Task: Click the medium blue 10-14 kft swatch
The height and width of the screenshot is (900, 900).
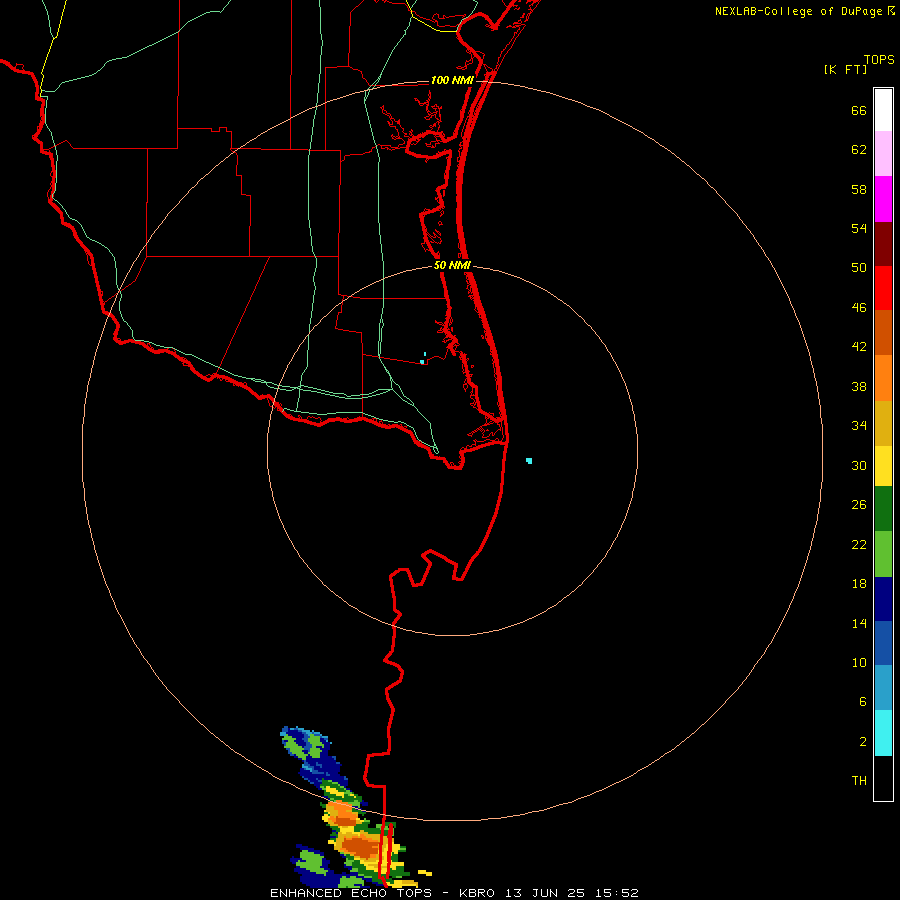Action: click(x=883, y=643)
